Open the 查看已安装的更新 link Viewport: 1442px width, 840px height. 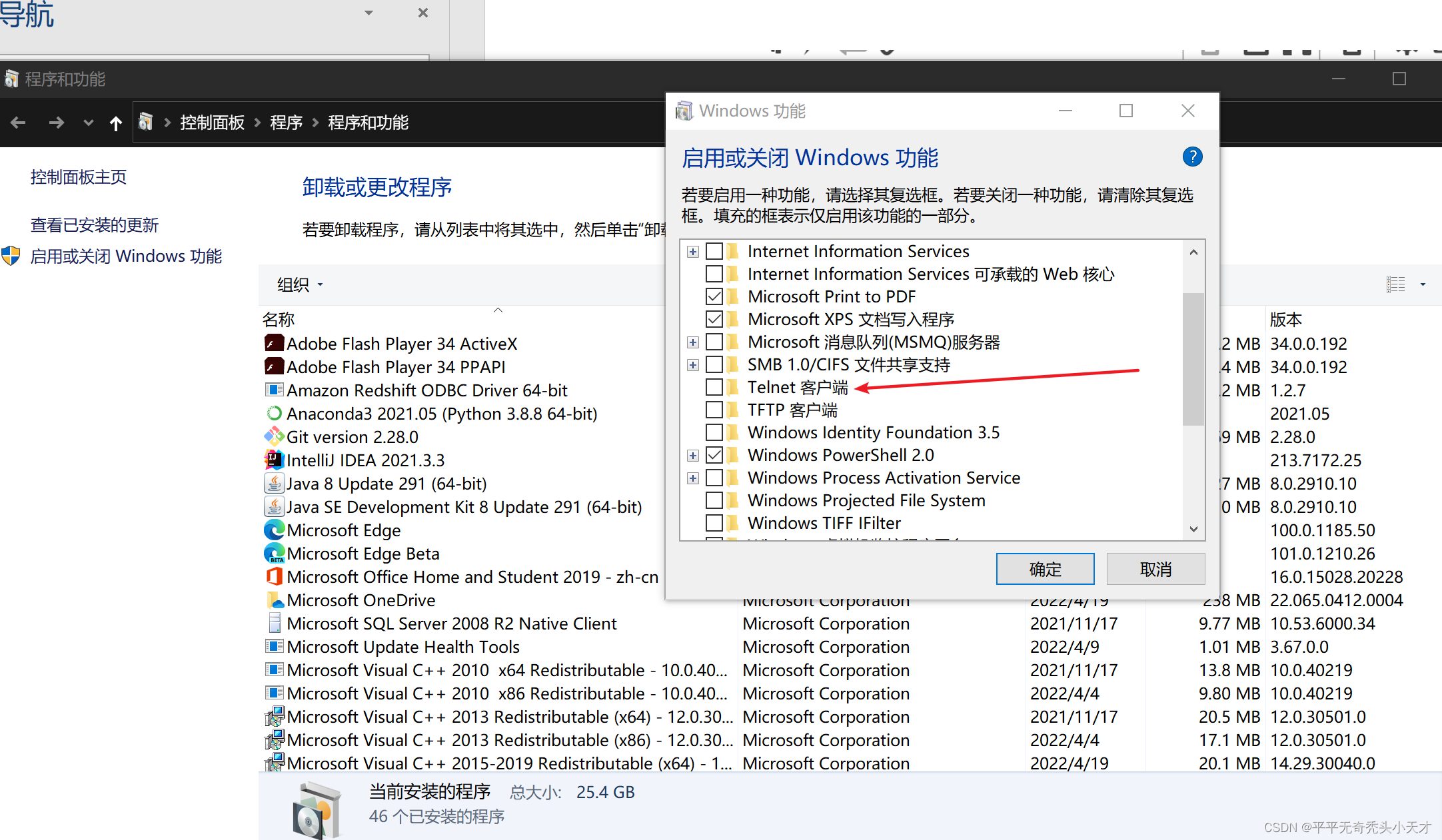(x=95, y=225)
